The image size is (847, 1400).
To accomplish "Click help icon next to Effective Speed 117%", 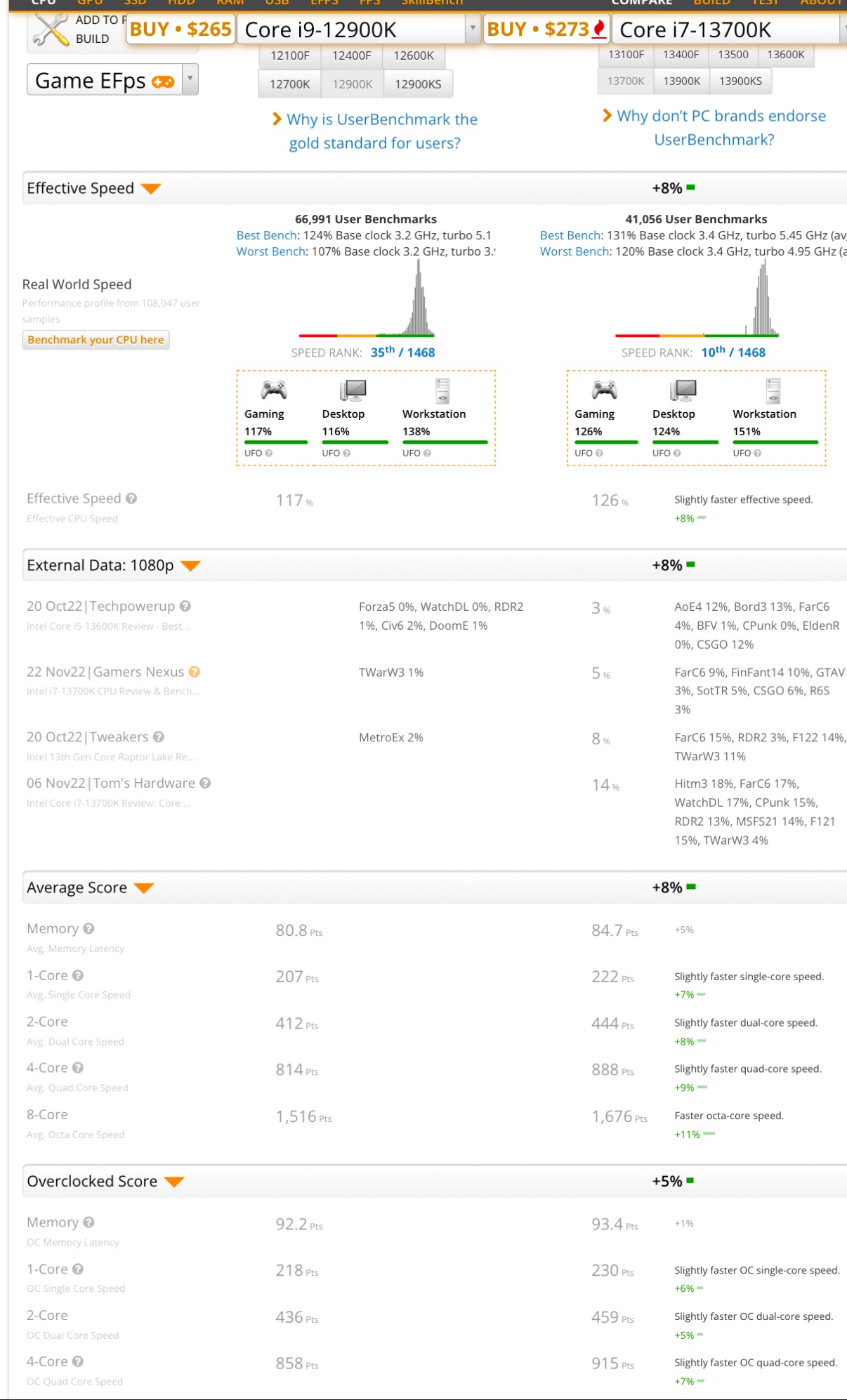I will (131, 498).
